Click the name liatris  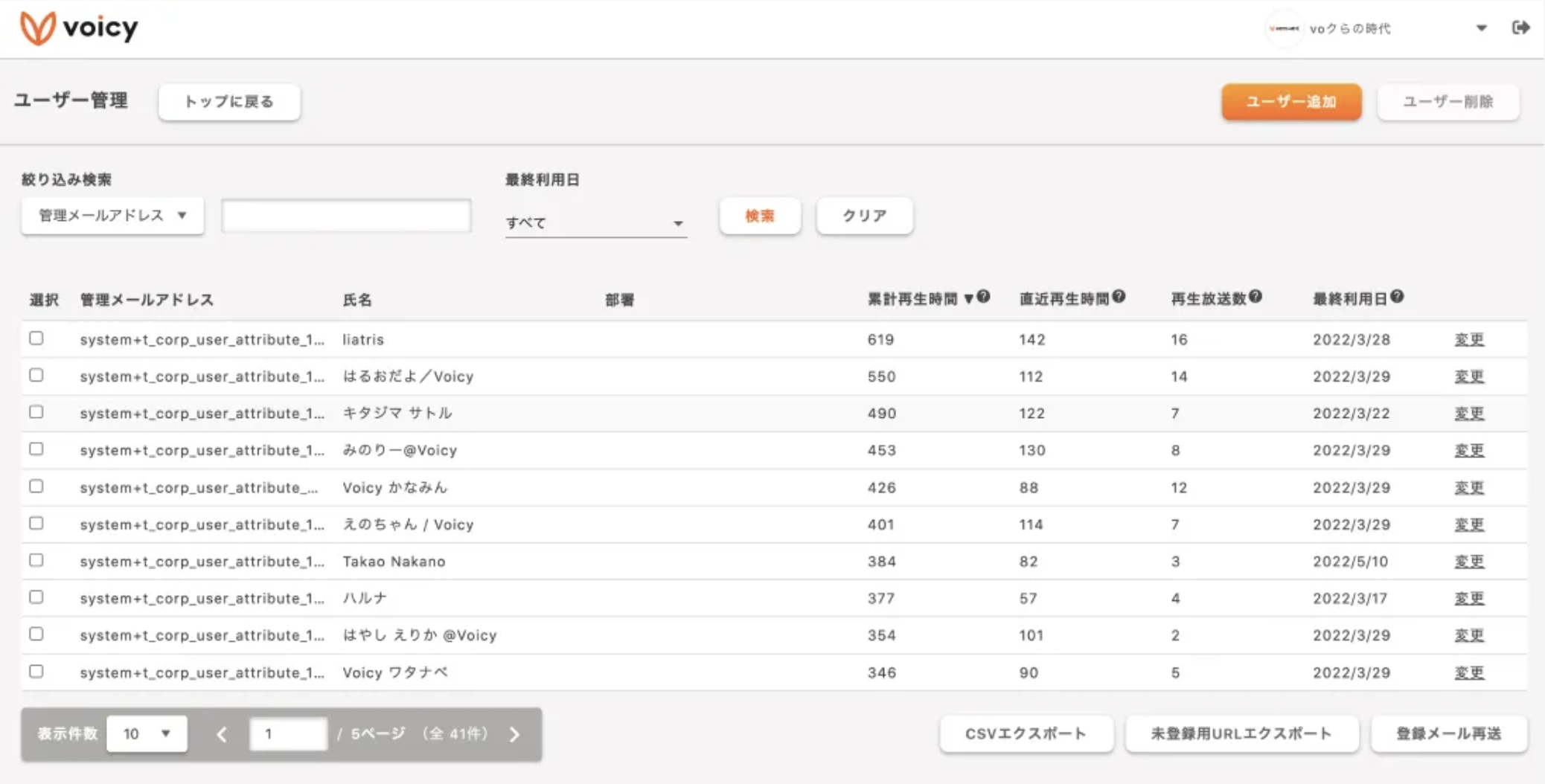[363, 339]
